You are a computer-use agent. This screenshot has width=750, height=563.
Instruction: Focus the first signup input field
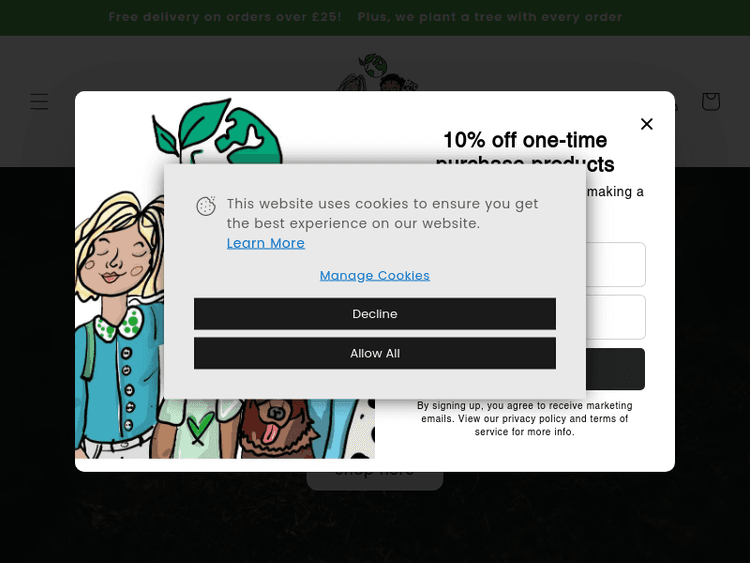[x=615, y=265]
